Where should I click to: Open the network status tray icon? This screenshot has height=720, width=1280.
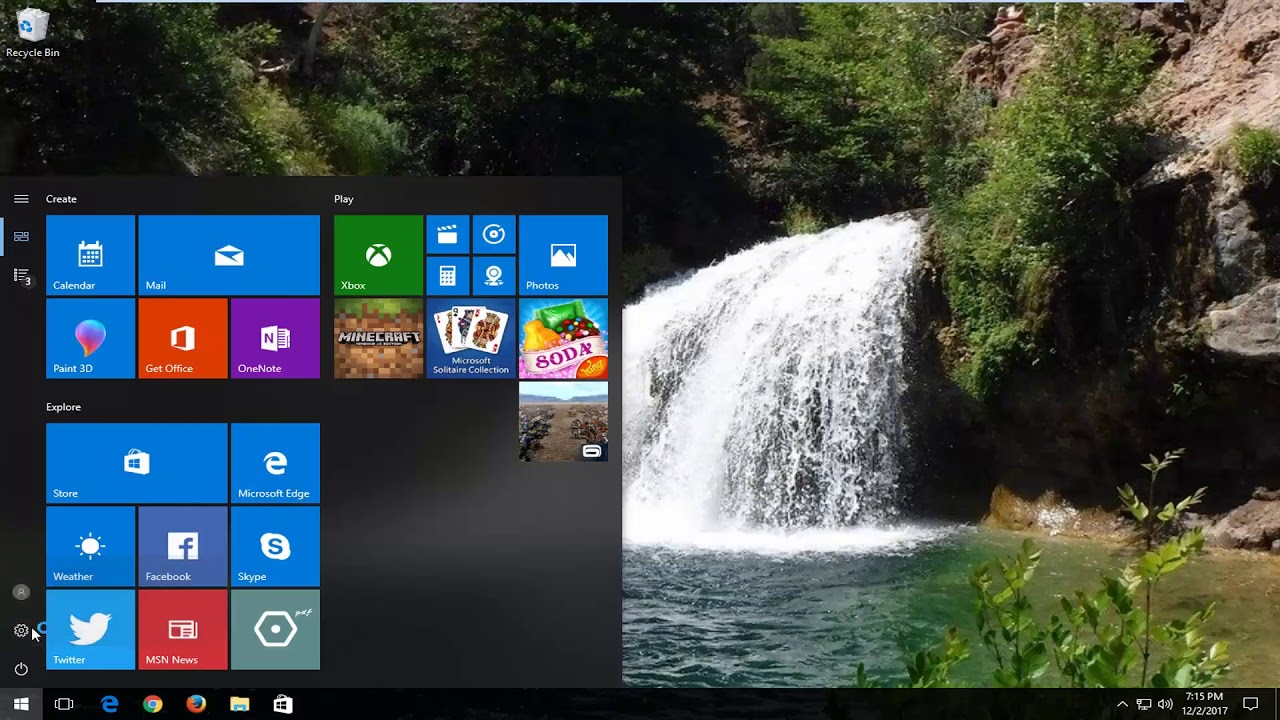[x=1144, y=704]
